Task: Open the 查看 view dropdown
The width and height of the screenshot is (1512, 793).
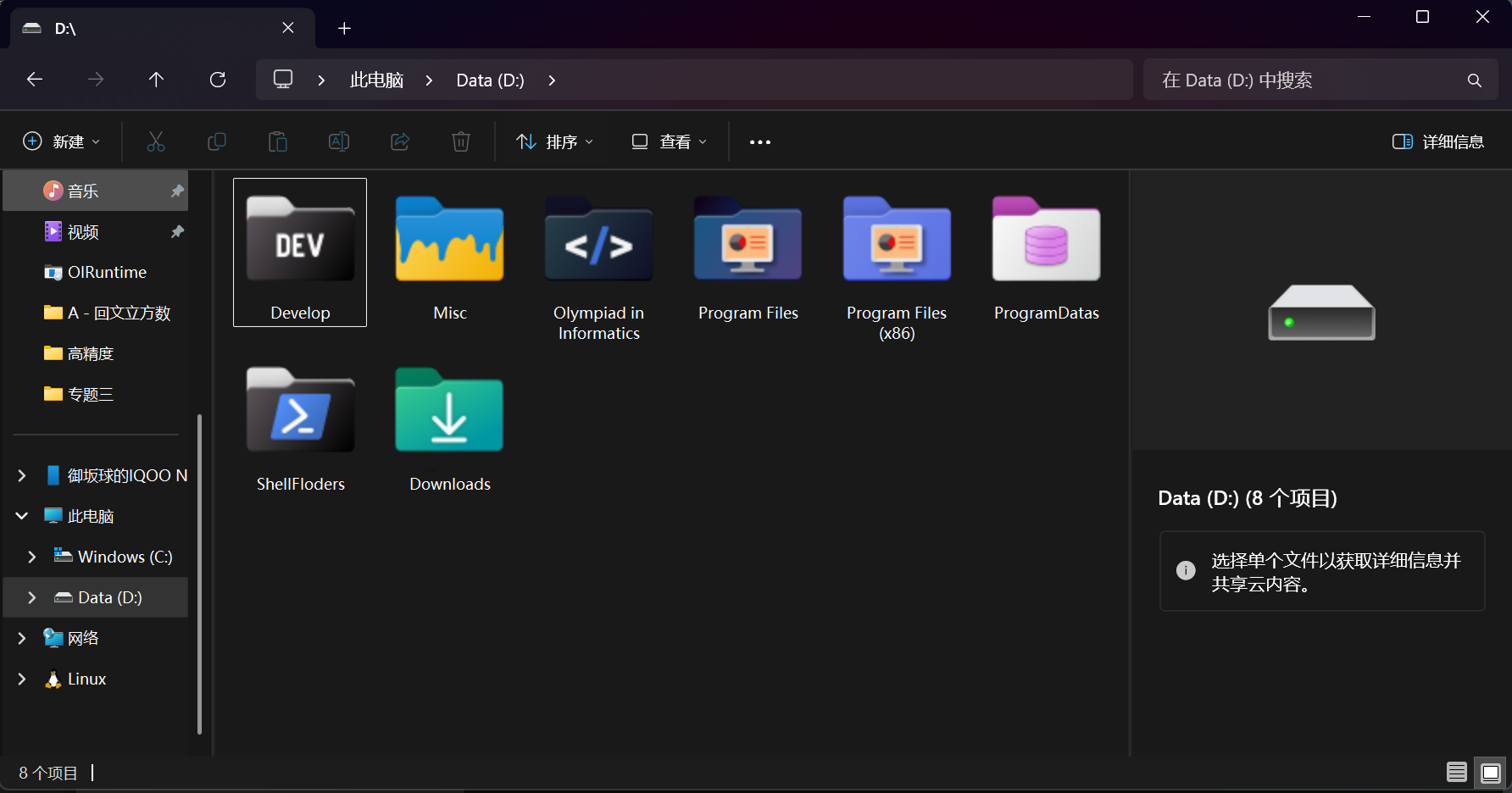Action: pos(669,141)
